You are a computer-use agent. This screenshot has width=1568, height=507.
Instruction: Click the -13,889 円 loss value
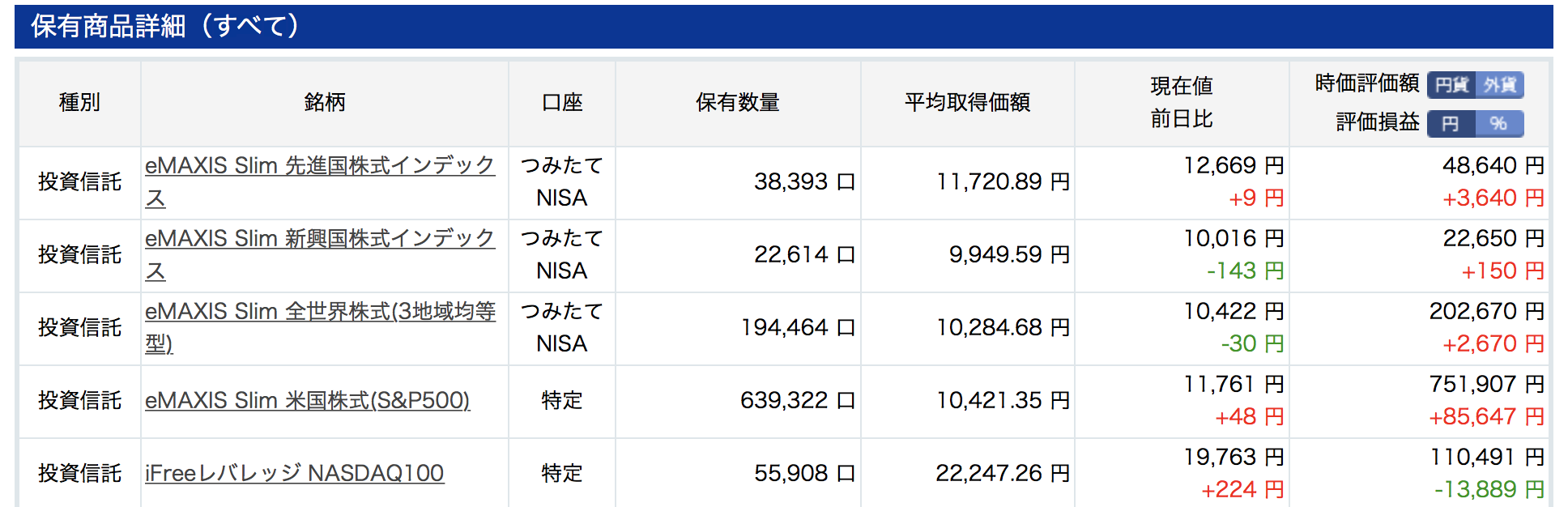[1489, 489]
